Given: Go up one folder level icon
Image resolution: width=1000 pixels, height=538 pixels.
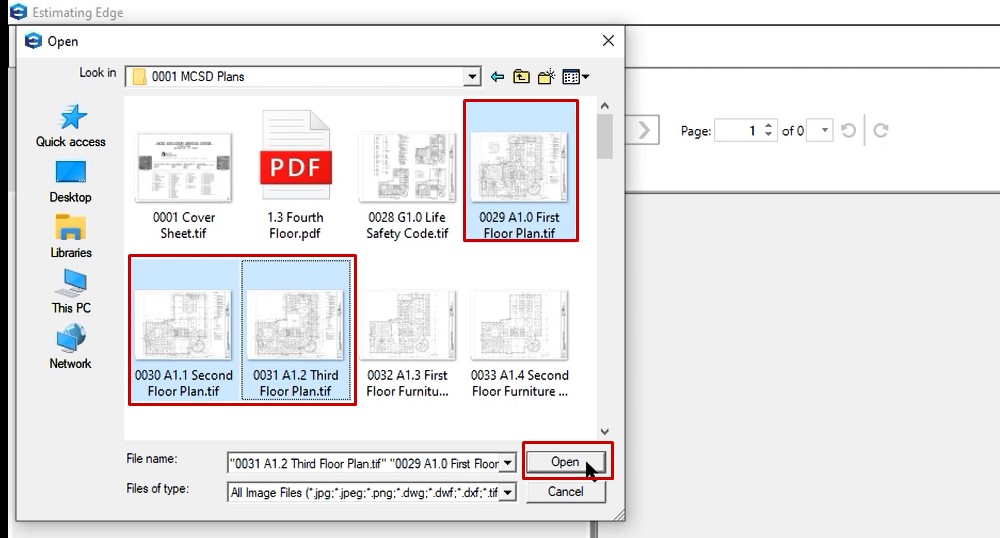Looking at the screenshot, I should point(522,76).
